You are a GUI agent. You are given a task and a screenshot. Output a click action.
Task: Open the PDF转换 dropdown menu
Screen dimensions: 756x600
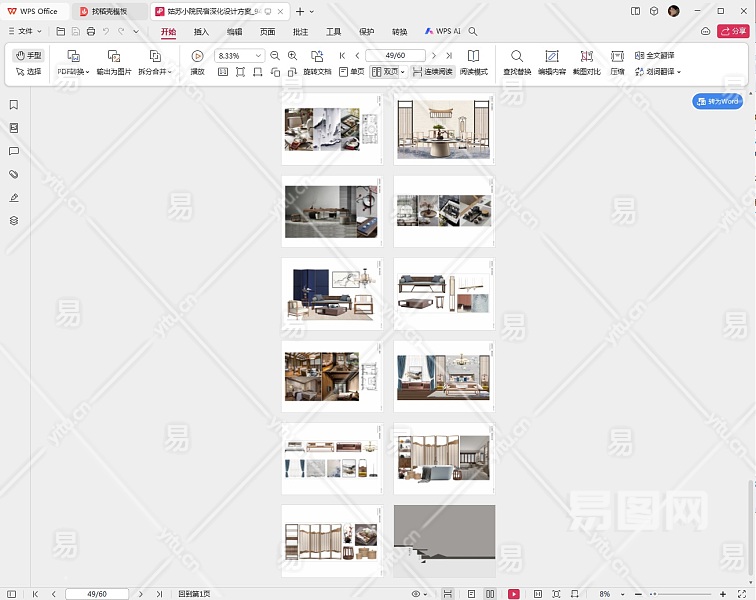click(73, 72)
